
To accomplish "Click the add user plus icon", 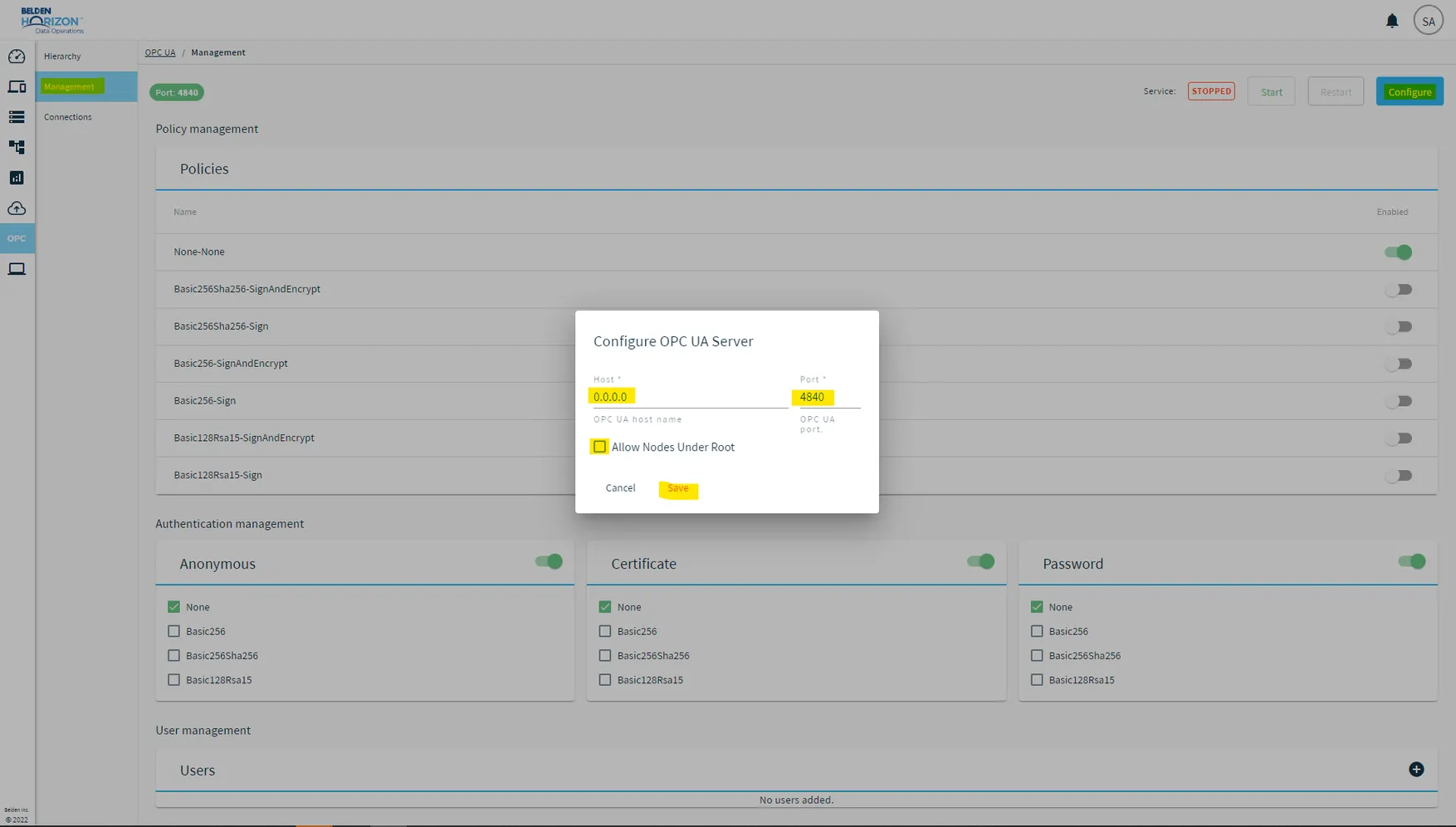I will [x=1416, y=770].
